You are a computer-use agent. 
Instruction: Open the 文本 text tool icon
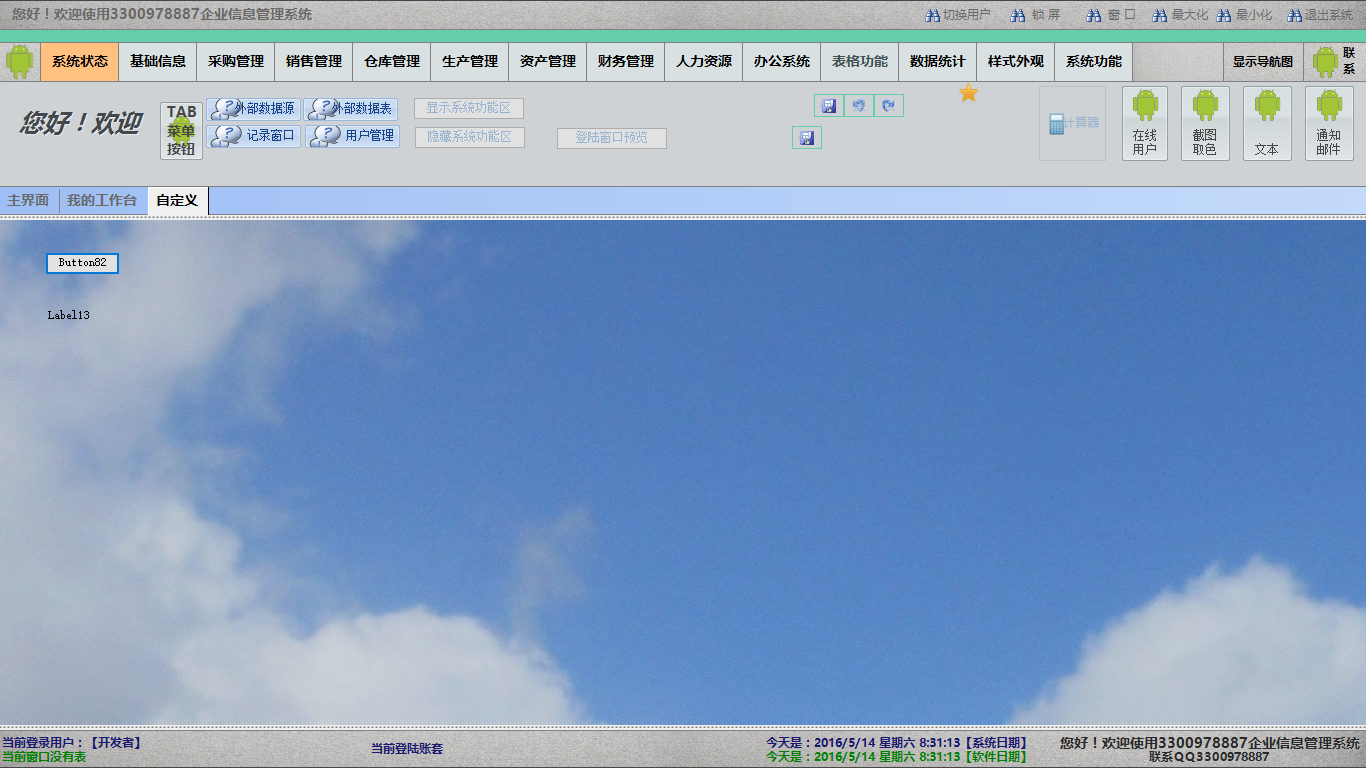1266,122
